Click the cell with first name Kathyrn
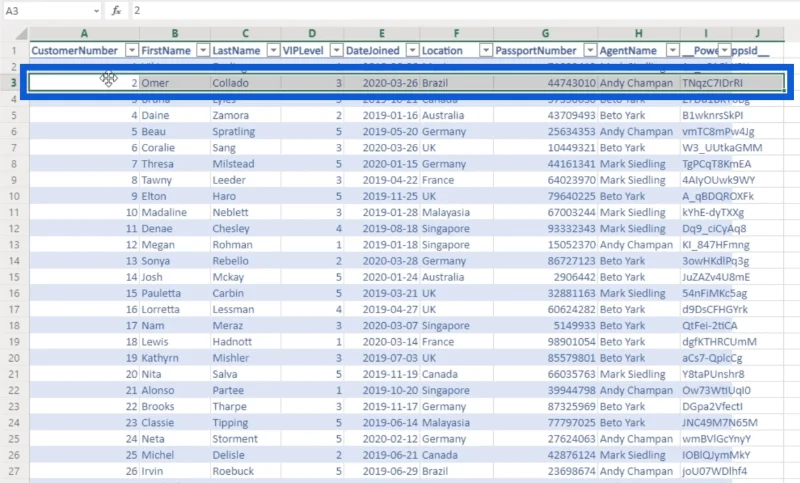The height and width of the screenshot is (483, 800). click(175, 358)
